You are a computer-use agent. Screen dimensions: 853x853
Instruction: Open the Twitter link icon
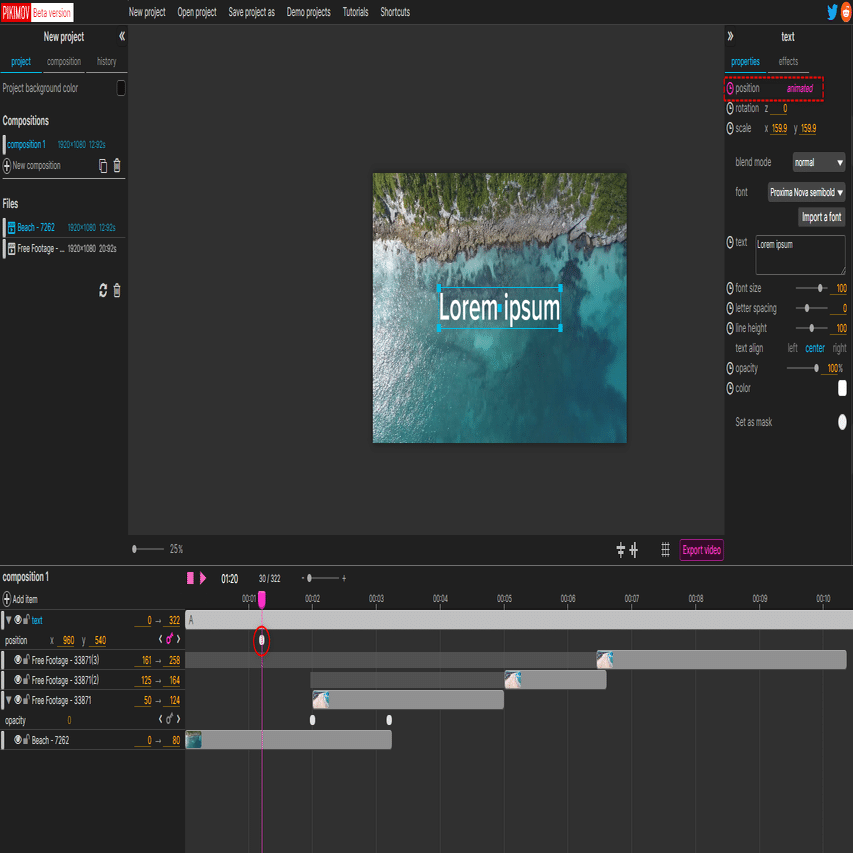[832, 12]
